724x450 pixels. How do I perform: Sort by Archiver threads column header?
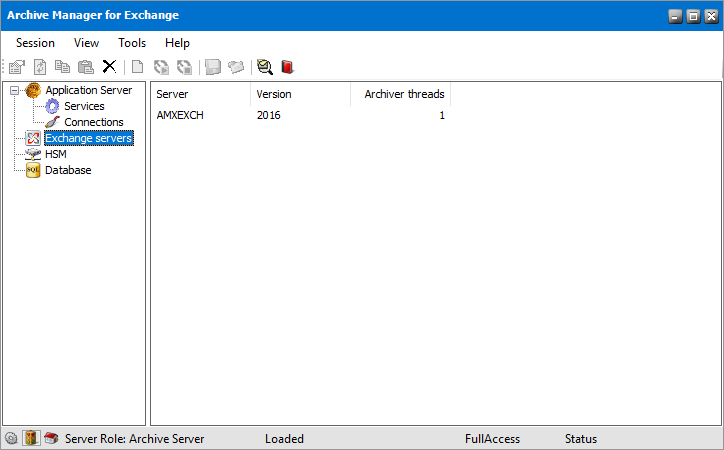[401, 94]
